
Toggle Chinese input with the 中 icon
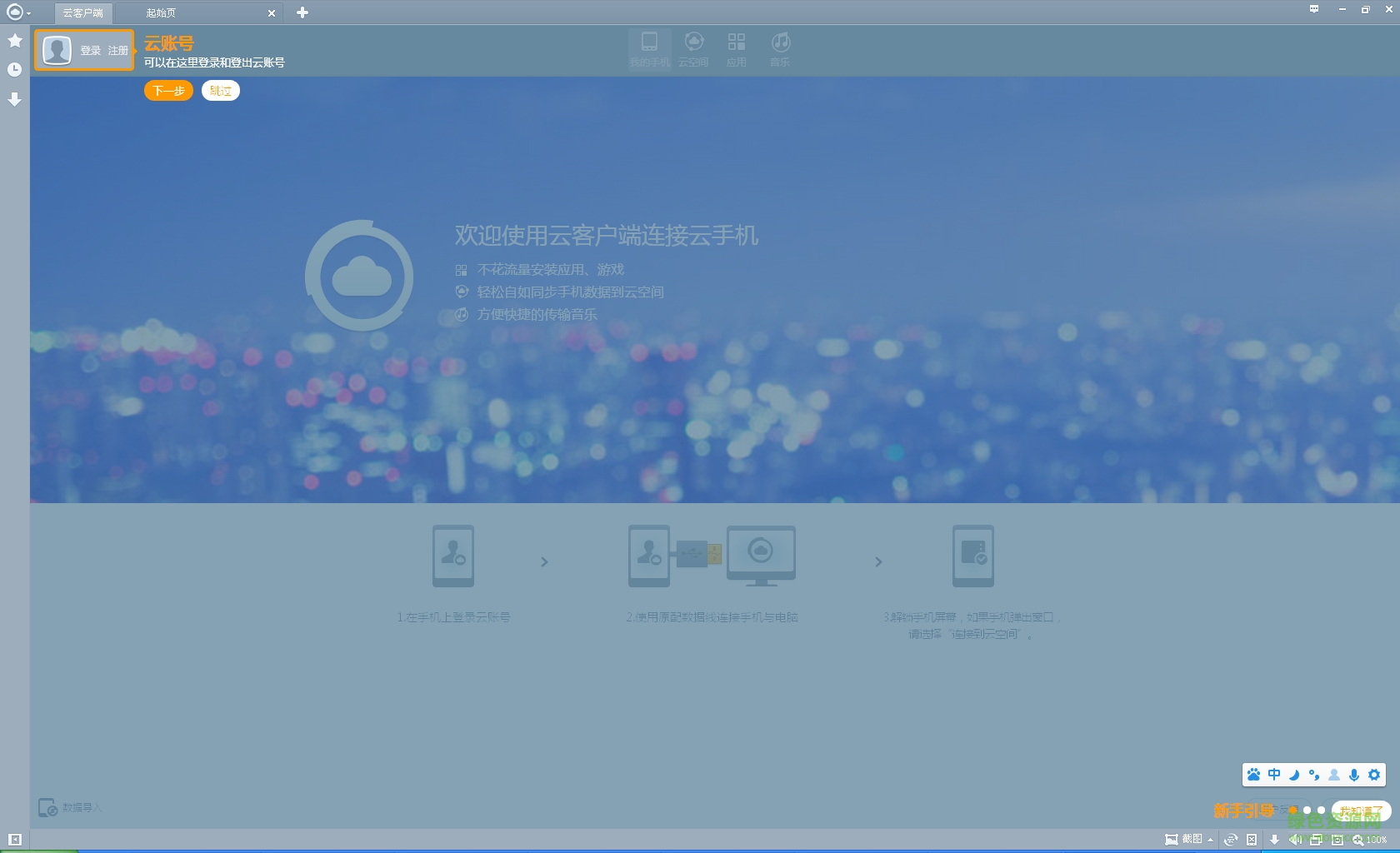click(x=1273, y=775)
